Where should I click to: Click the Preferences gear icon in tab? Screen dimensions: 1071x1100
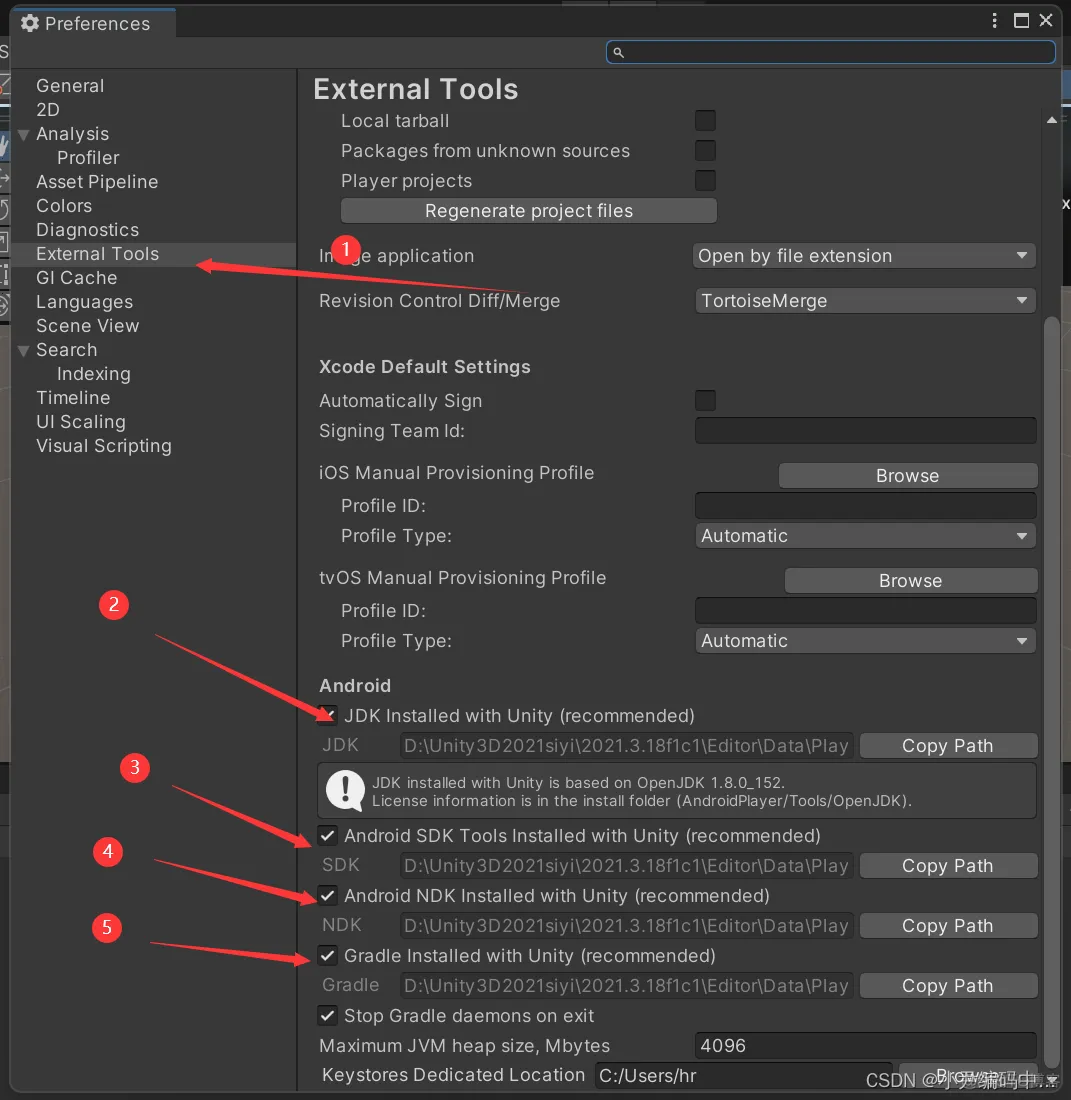pyautogui.click(x=29, y=23)
